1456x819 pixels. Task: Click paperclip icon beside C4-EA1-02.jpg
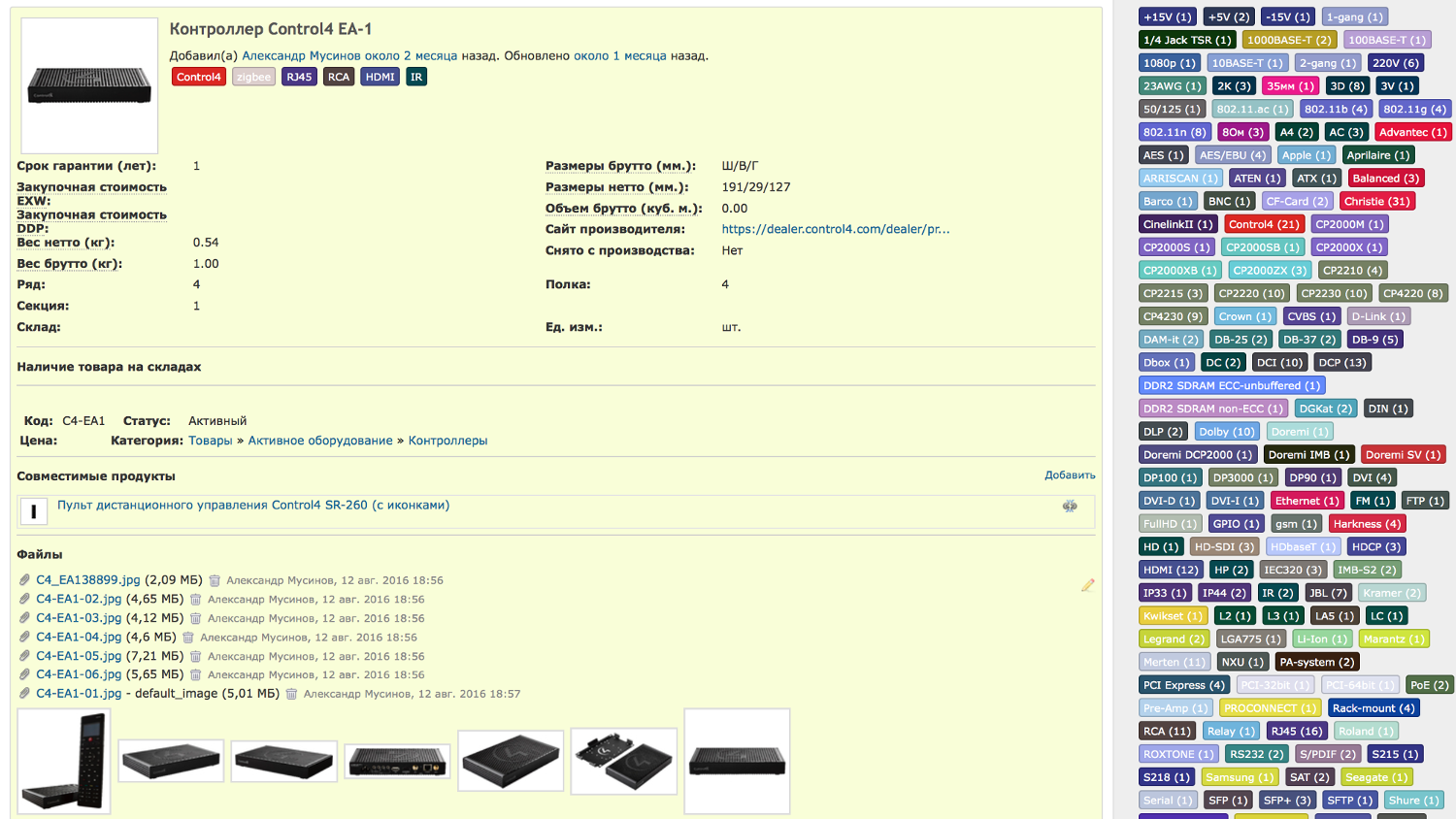[24, 600]
